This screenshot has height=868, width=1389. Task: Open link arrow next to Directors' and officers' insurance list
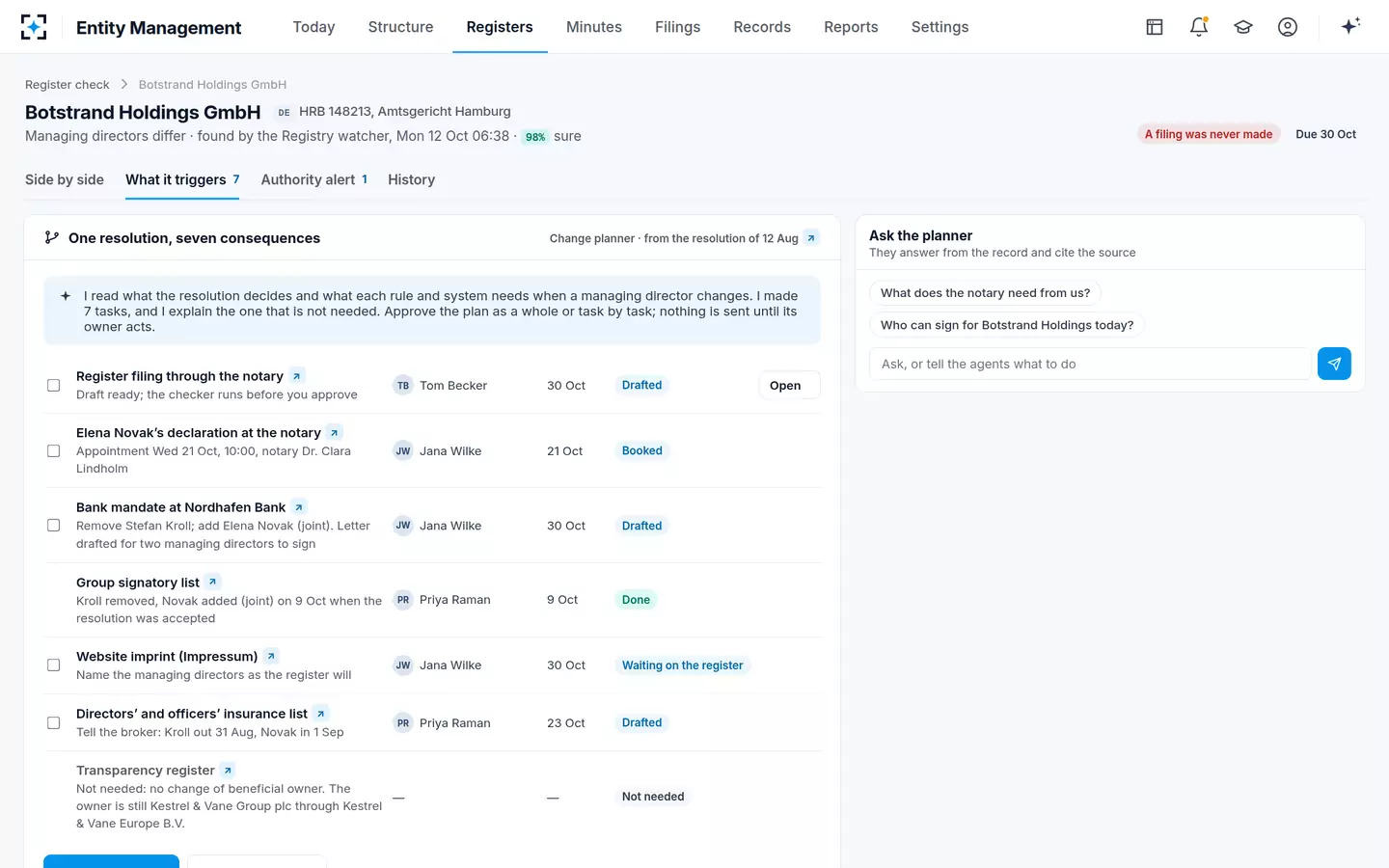pyautogui.click(x=321, y=714)
